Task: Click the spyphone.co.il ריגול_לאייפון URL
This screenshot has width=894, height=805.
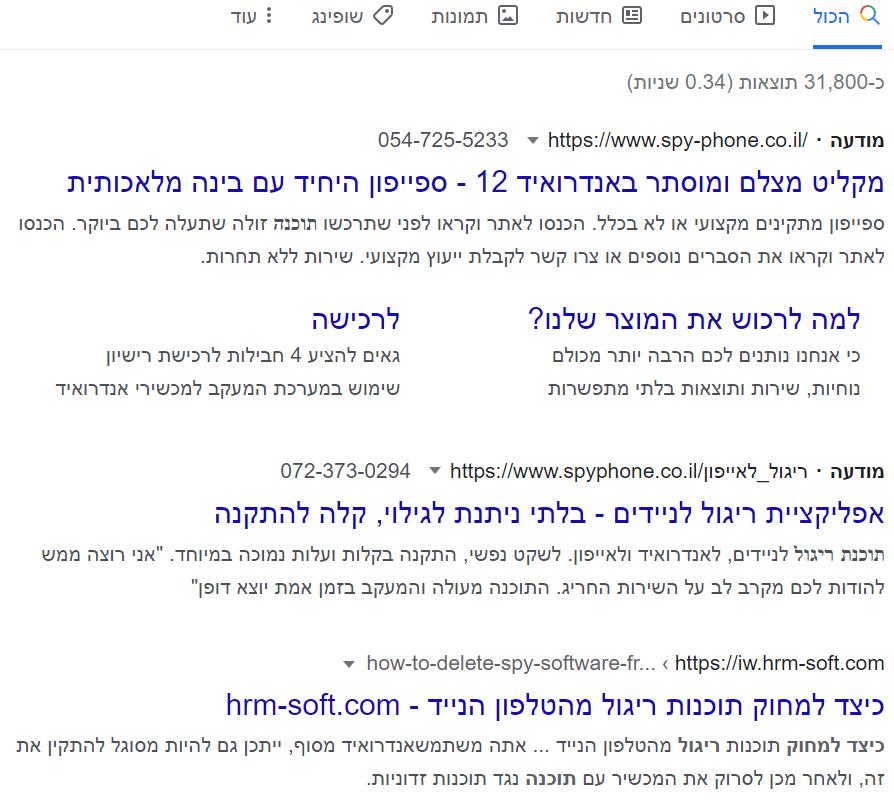Action: (628, 471)
